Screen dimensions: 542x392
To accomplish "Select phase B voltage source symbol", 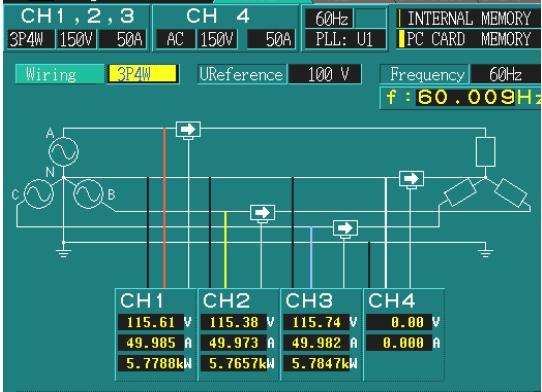I will click(88, 194).
